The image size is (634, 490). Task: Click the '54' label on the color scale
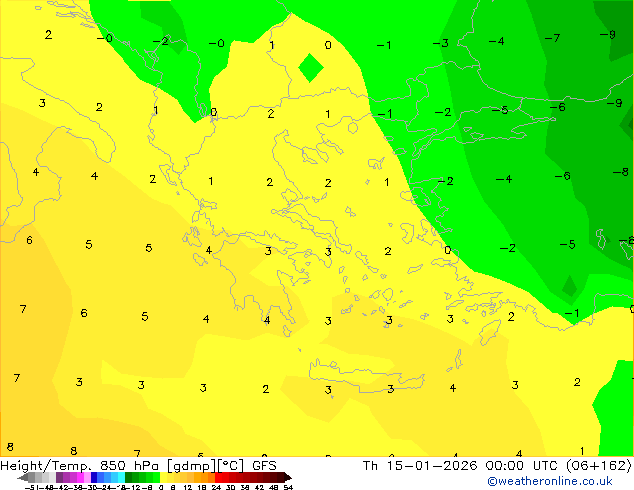288,487
